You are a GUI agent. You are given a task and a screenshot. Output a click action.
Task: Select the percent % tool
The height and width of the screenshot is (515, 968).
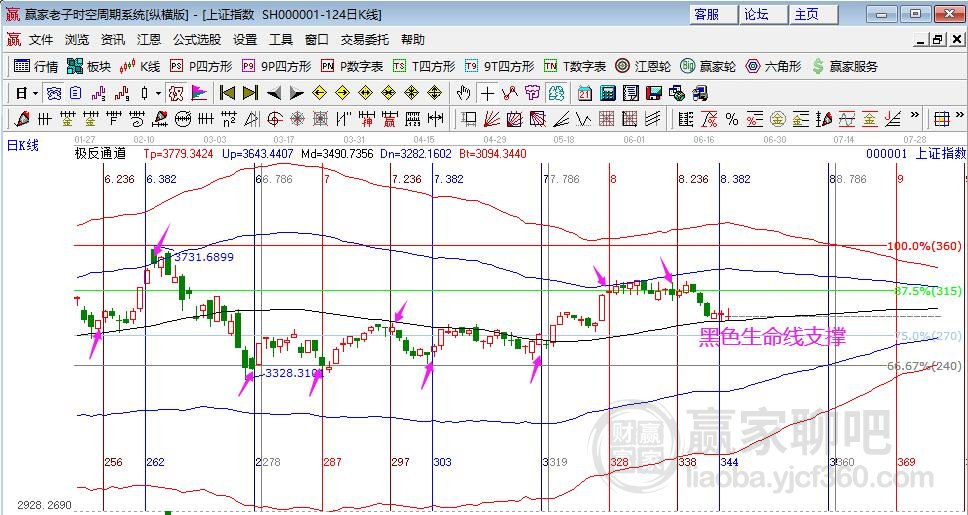[x=732, y=119]
